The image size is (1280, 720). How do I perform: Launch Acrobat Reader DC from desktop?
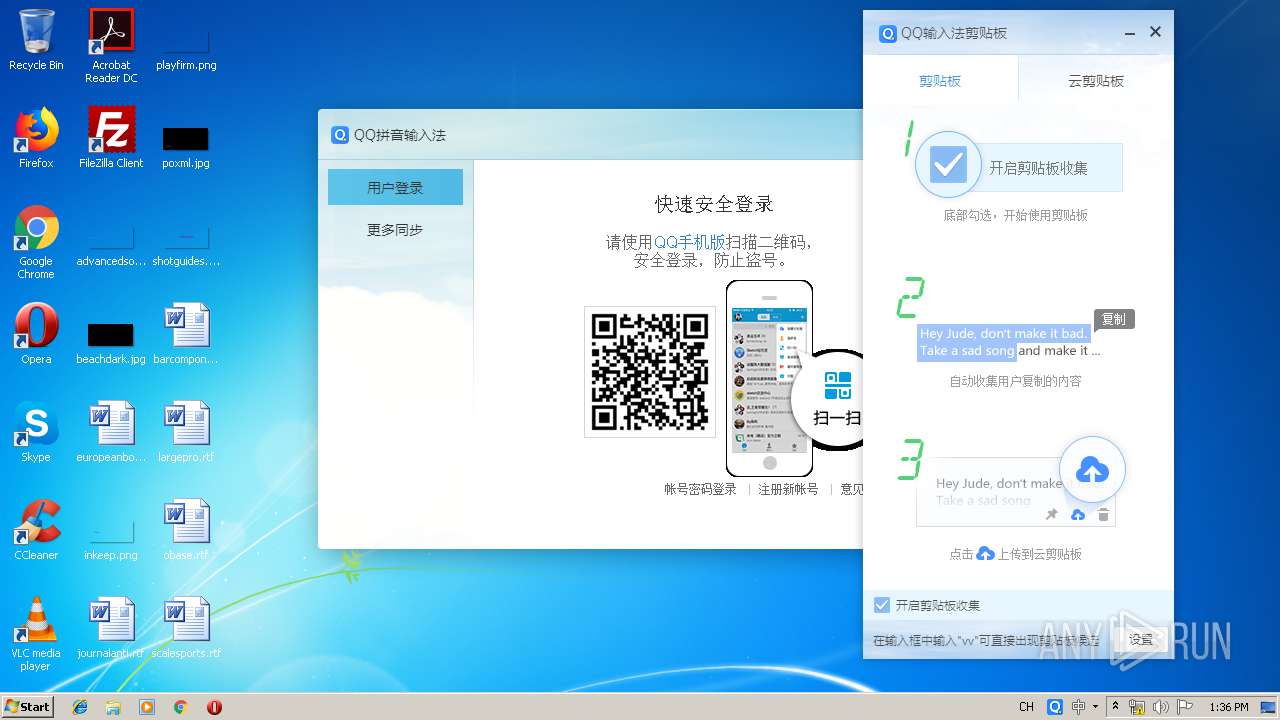[x=111, y=46]
